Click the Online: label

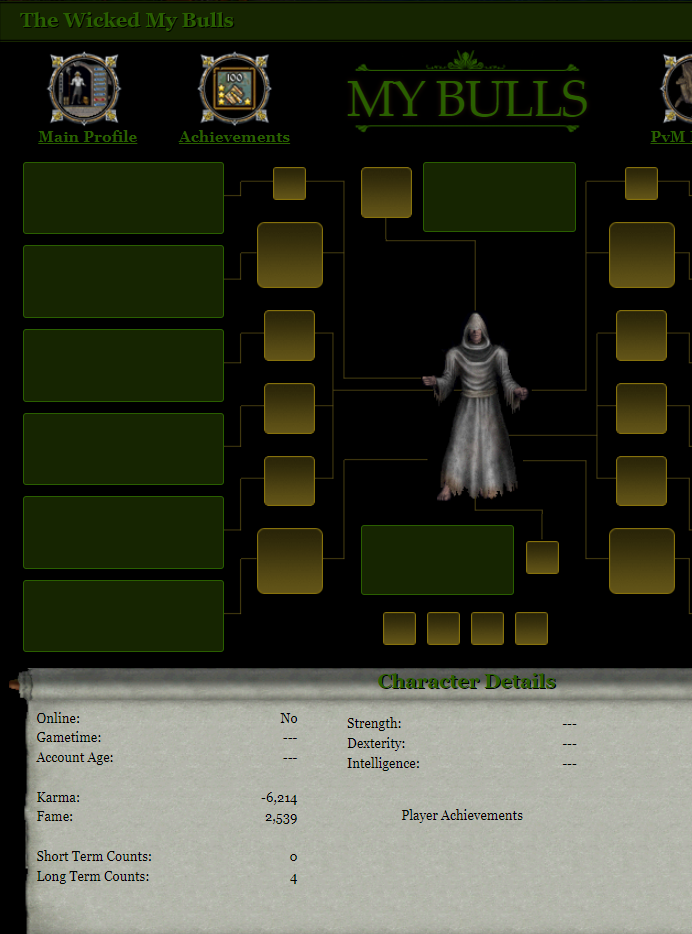click(58, 718)
